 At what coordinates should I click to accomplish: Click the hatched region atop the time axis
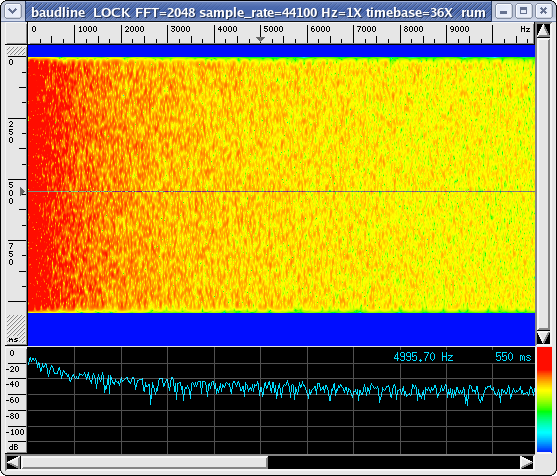(x=16, y=51)
